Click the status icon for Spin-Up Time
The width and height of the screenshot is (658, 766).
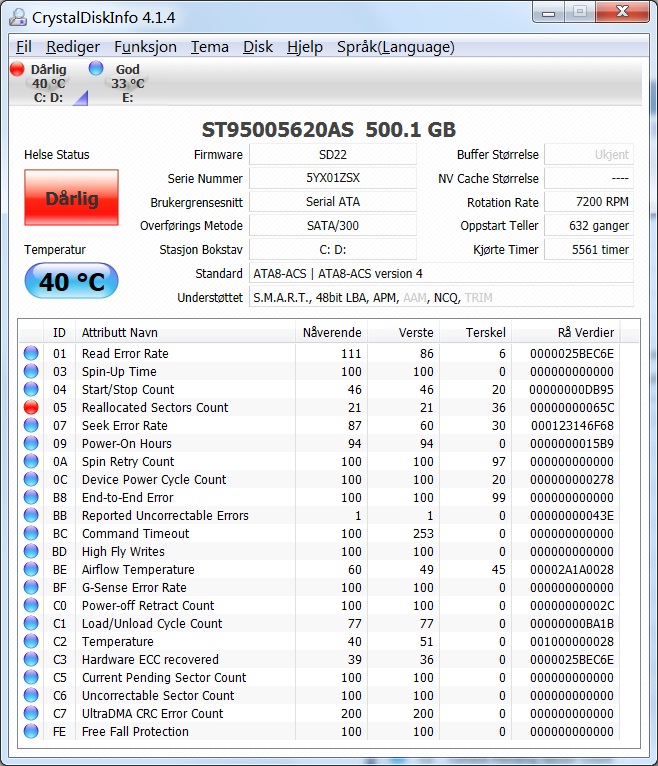31,371
